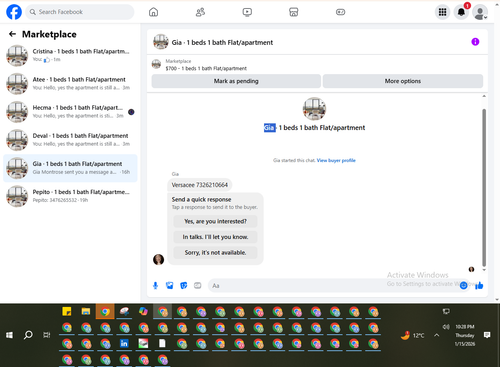The image size is (500, 367).
Task: Open the Cristina apartment conversation
Action: (x=70, y=55)
